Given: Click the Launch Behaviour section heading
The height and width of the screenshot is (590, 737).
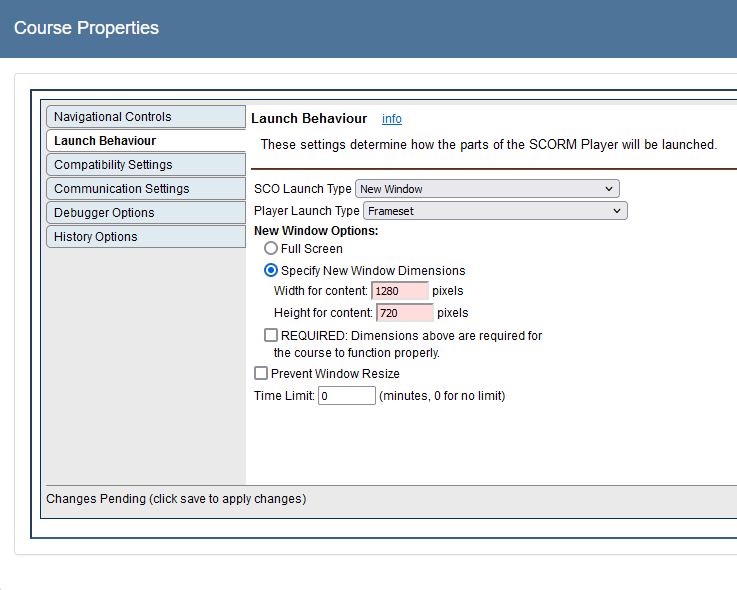Looking at the screenshot, I should pos(309,118).
